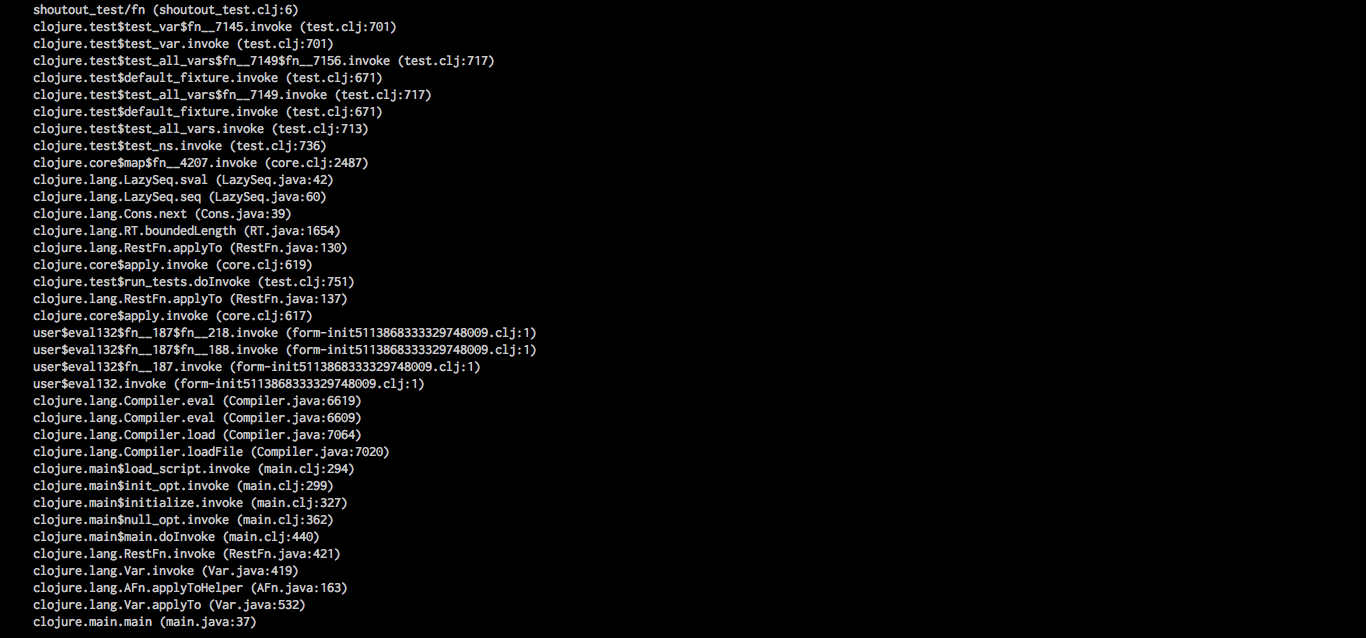Click the test_all_vars.invoke (test.clj:713) line
This screenshot has height=638, width=1366.
tap(200, 129)
